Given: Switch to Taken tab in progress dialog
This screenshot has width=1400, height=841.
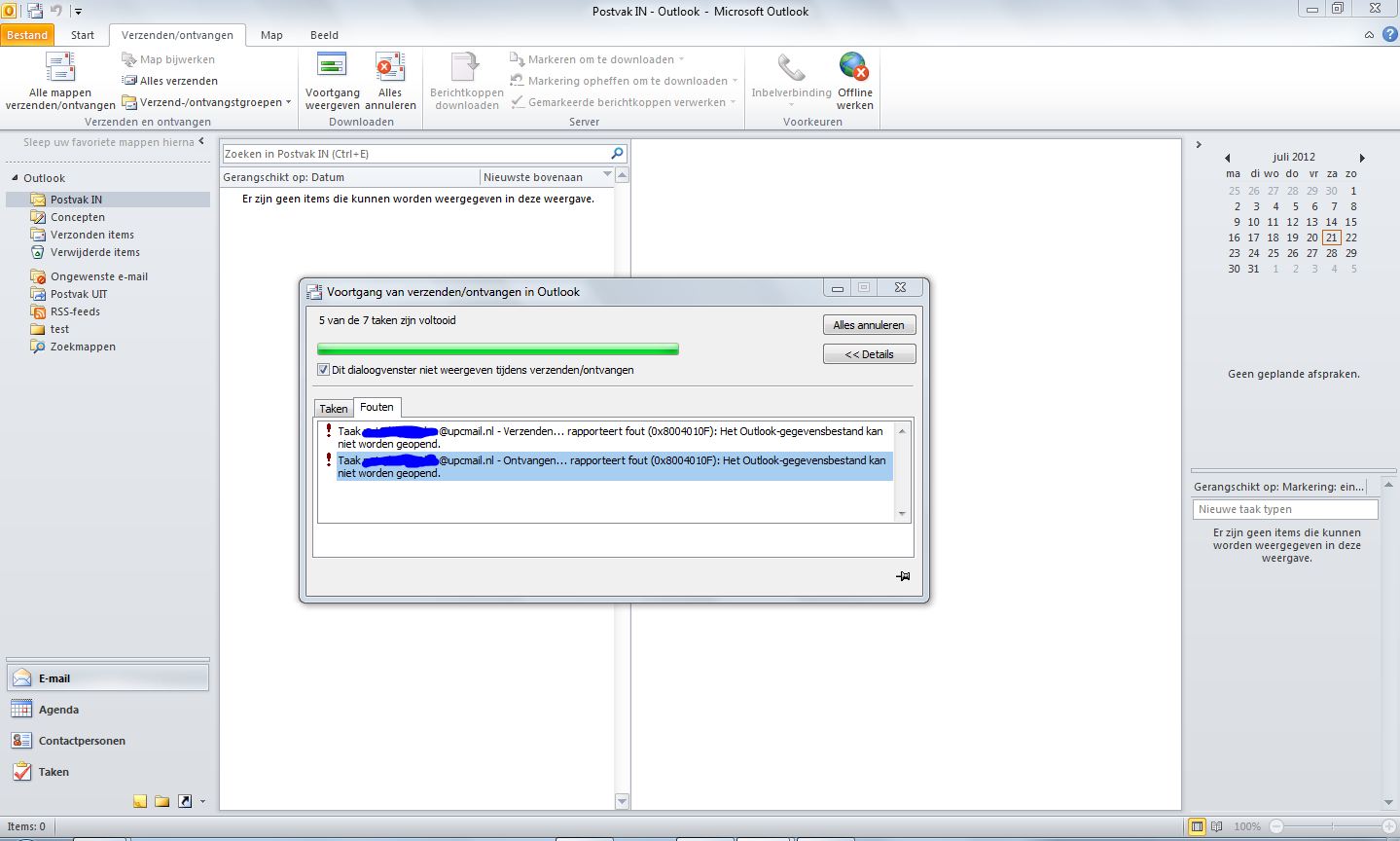Looking at the screenshot, I should pyautogui.click(x=334, y=409).
